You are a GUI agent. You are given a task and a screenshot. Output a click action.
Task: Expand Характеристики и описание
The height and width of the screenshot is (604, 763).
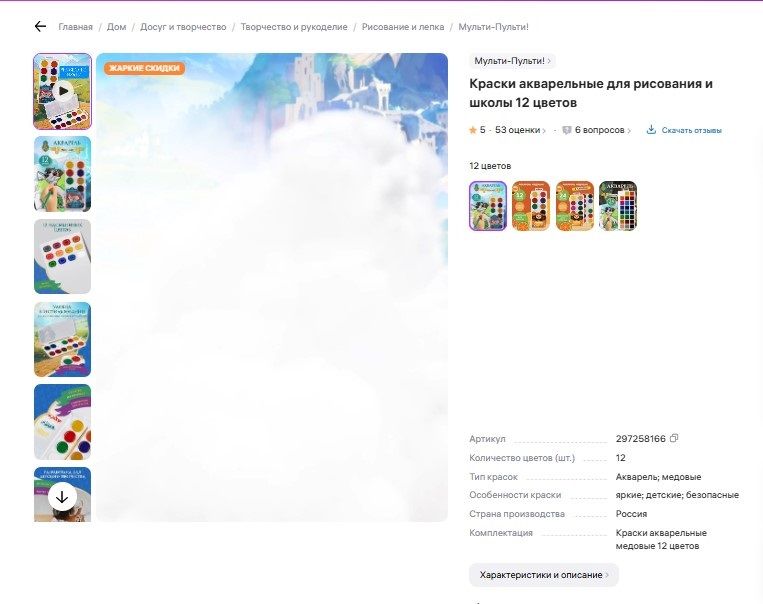pyautogui.click(x=543, y=575)
